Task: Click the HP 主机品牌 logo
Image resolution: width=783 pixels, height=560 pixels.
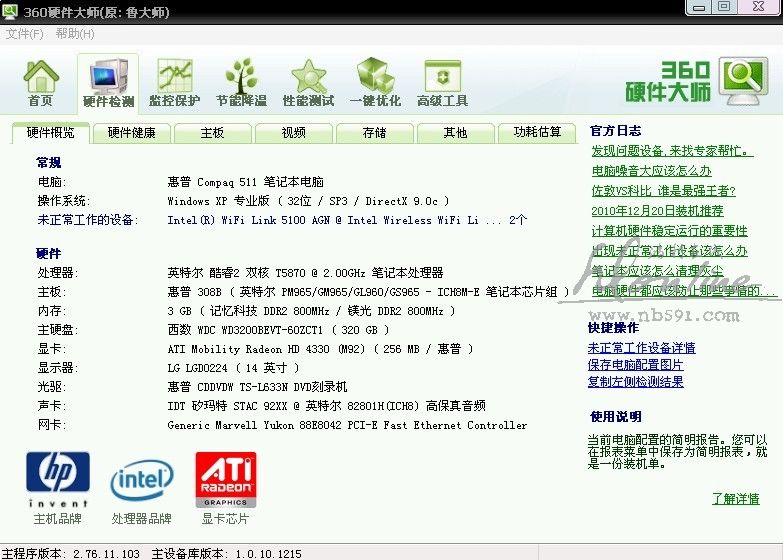Action: coord(58,479)
